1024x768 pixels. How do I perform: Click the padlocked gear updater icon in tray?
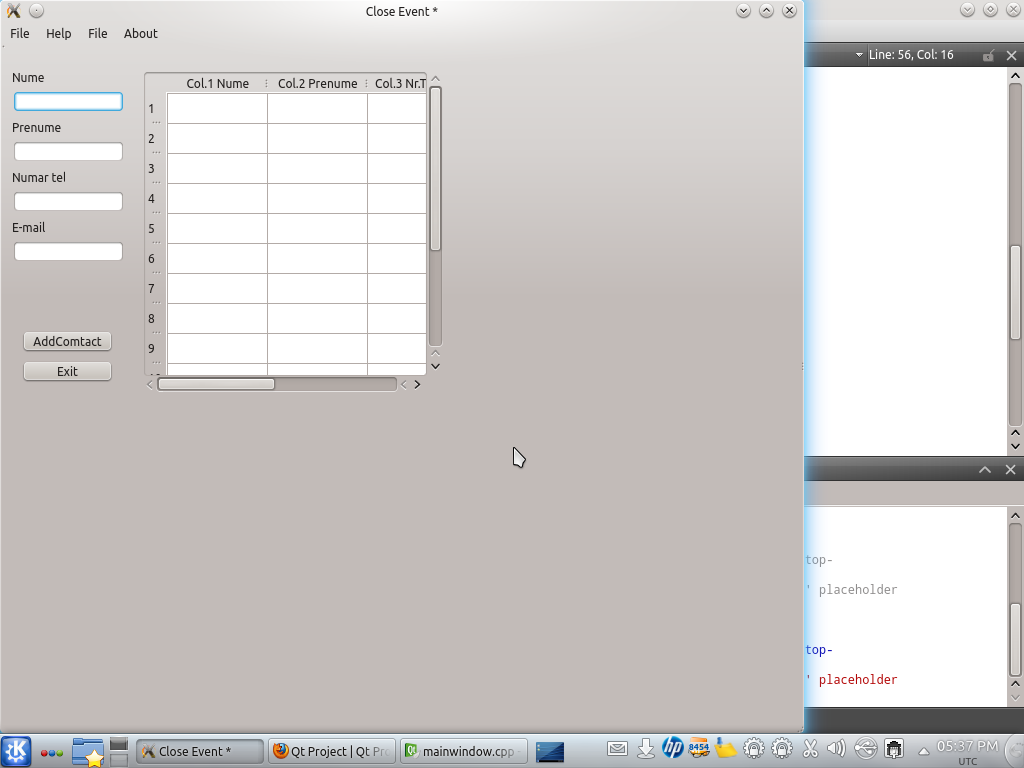[x=751, y=748]
